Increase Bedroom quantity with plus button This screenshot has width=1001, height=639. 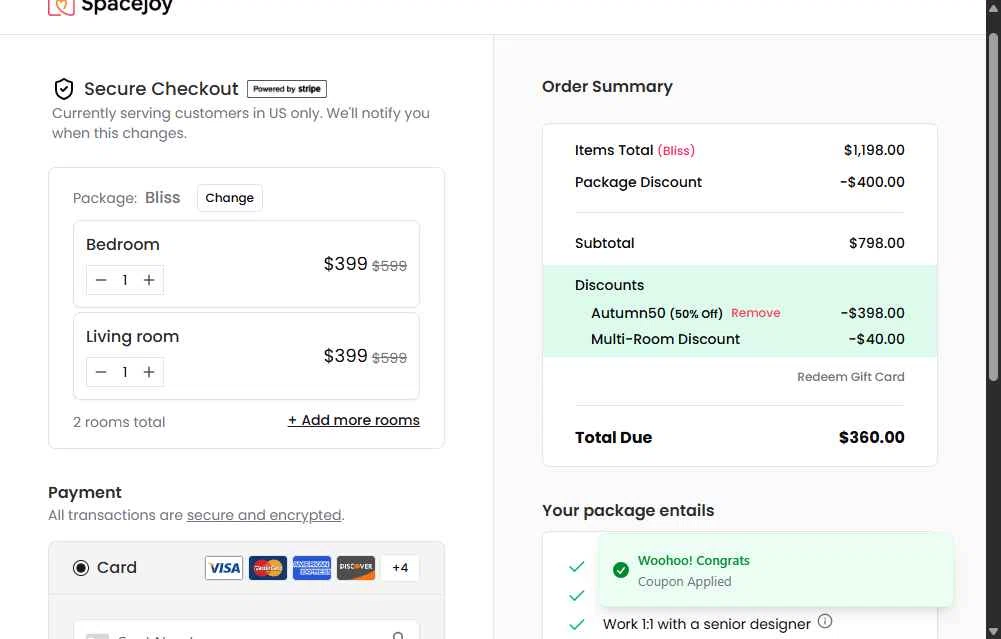point(149,280)
